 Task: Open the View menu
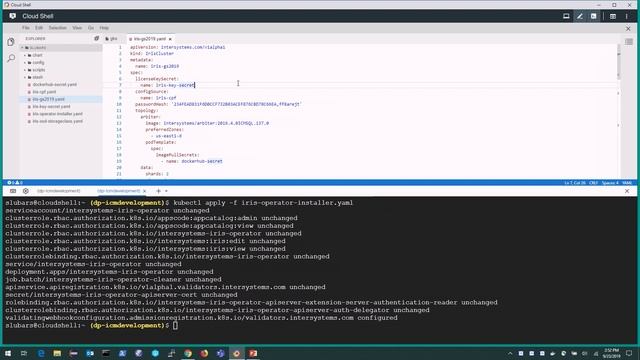pyautogui.click(x=77, y=28)
